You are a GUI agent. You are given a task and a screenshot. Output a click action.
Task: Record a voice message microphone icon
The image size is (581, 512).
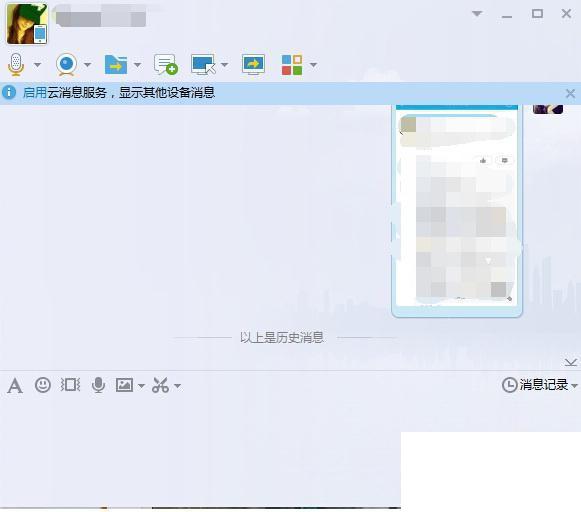click(98, 385)
